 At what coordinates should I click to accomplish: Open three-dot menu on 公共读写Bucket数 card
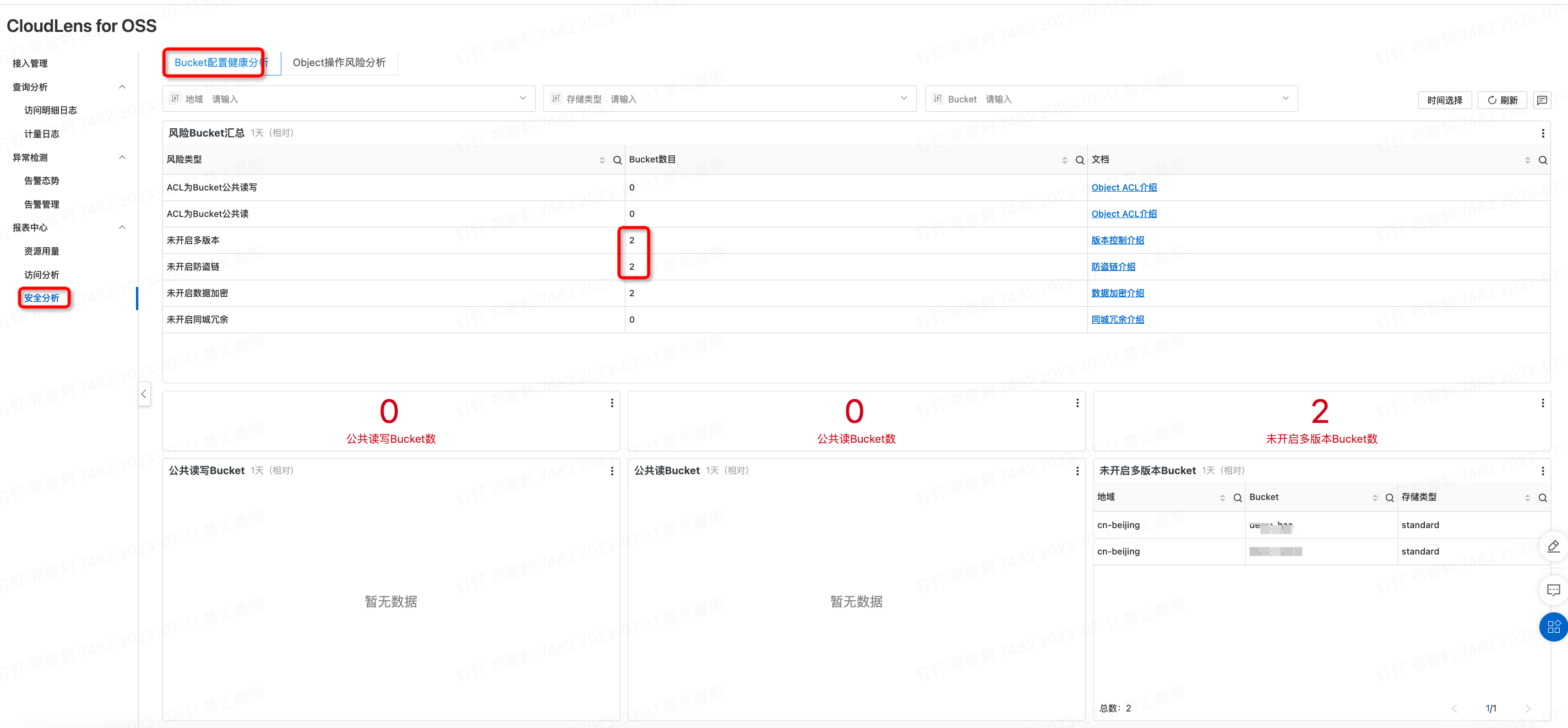612,403
